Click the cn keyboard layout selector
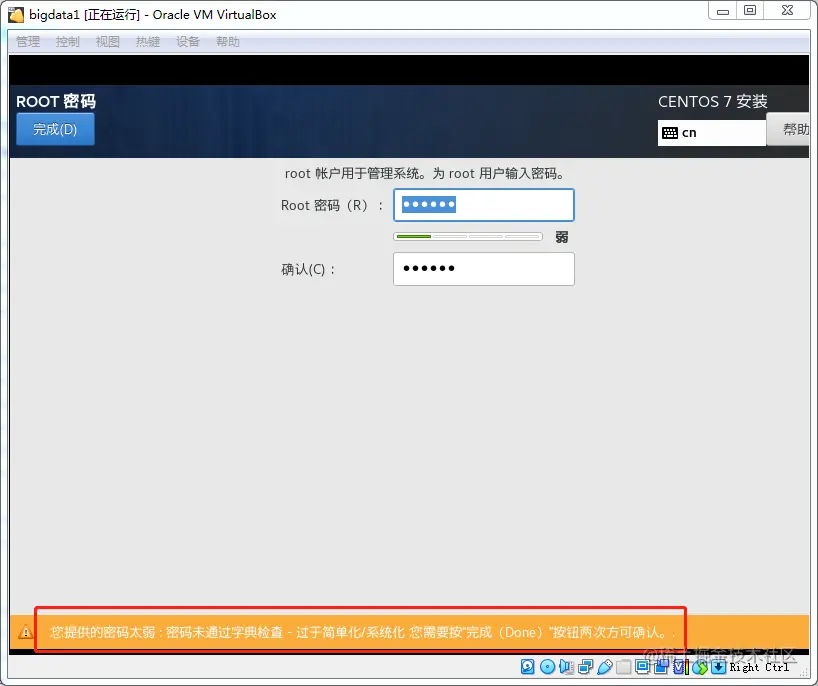Viewport: 818px width, 686px height. (x=712, y=133)
